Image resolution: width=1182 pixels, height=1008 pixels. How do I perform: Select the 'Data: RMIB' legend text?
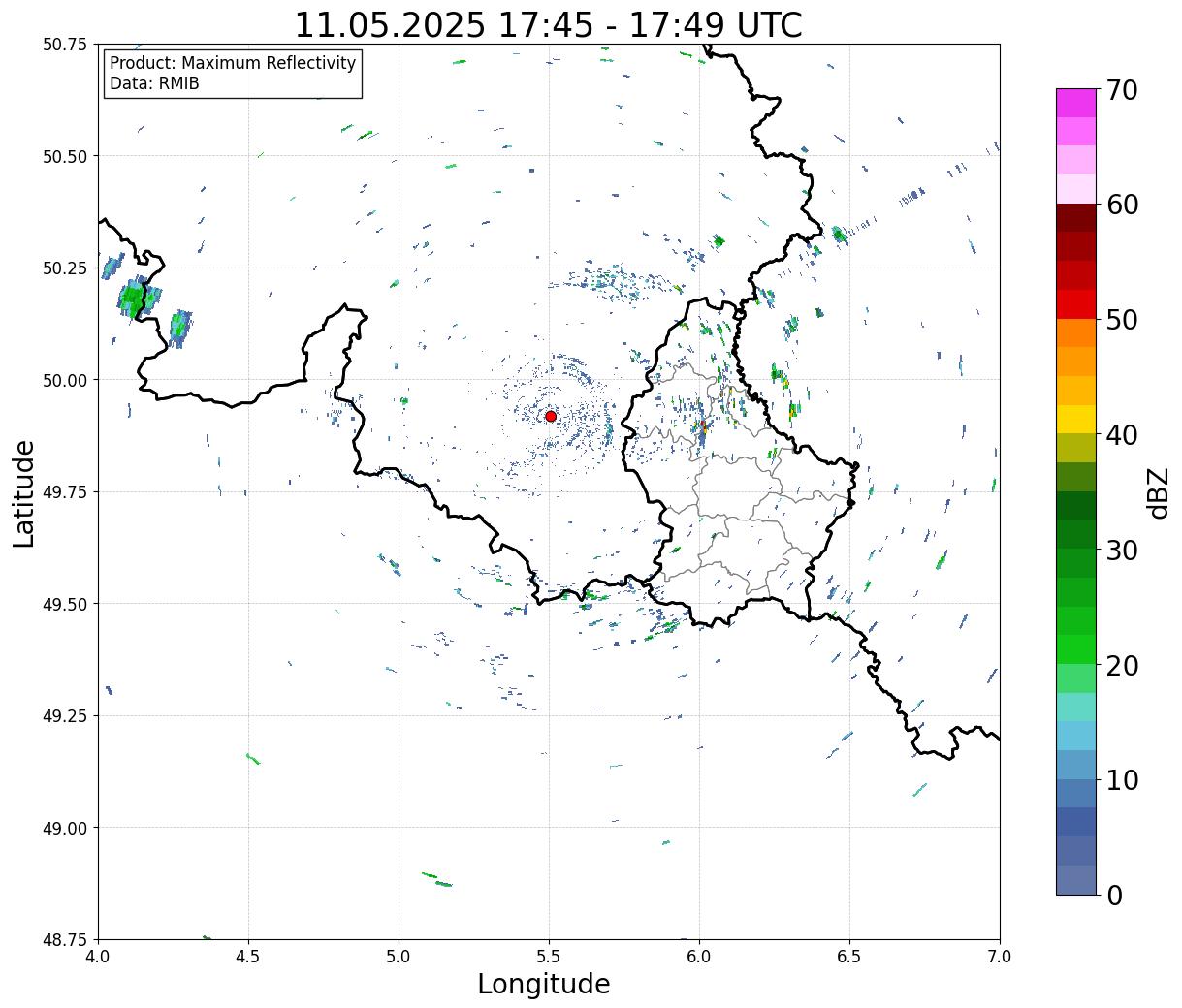(x=154, y=84)
